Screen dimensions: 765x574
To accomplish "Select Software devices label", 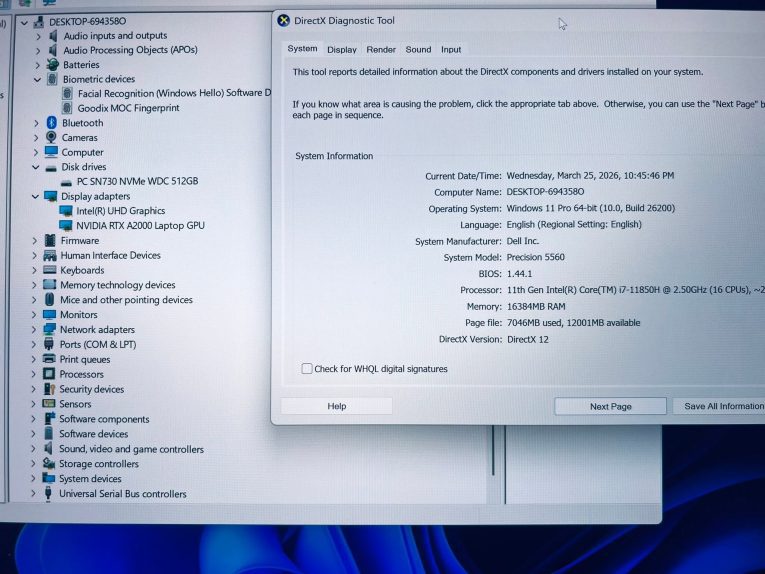I will click(93, 434).
